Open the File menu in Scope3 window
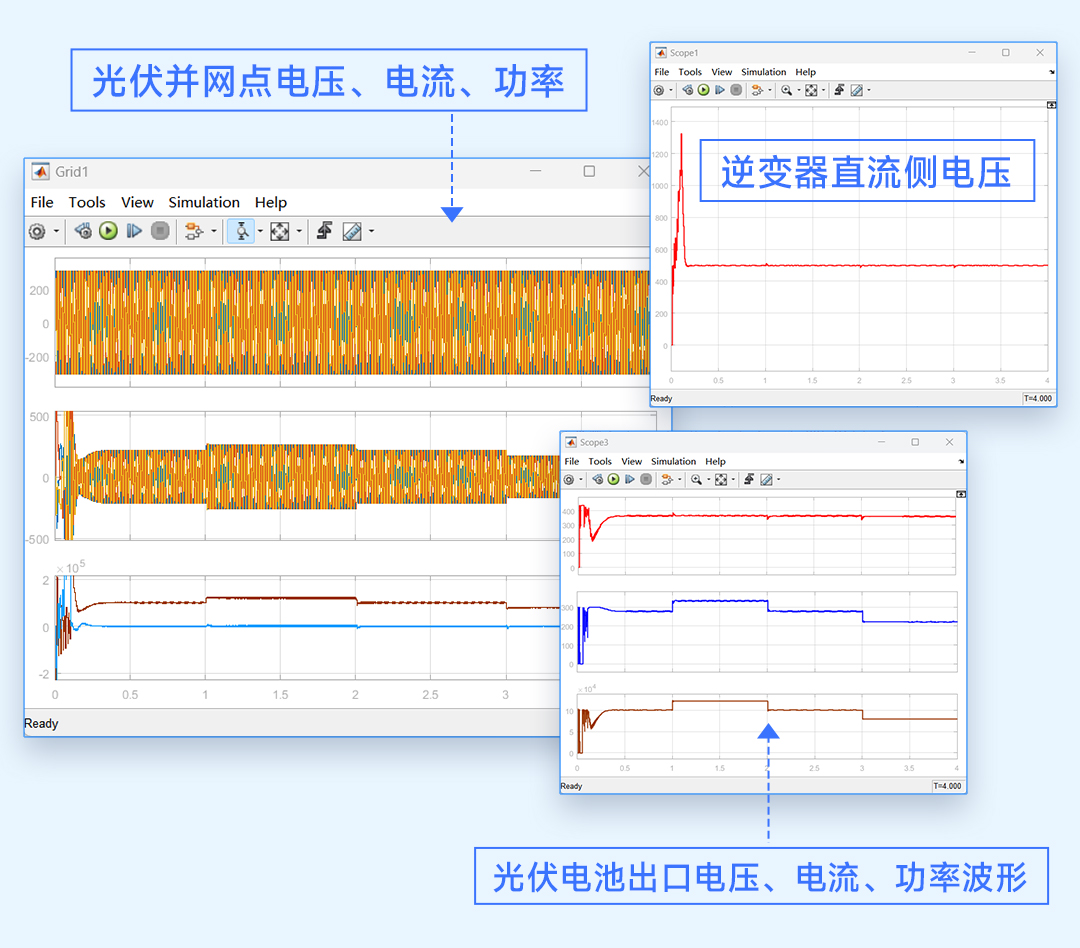 pos(572,462)
